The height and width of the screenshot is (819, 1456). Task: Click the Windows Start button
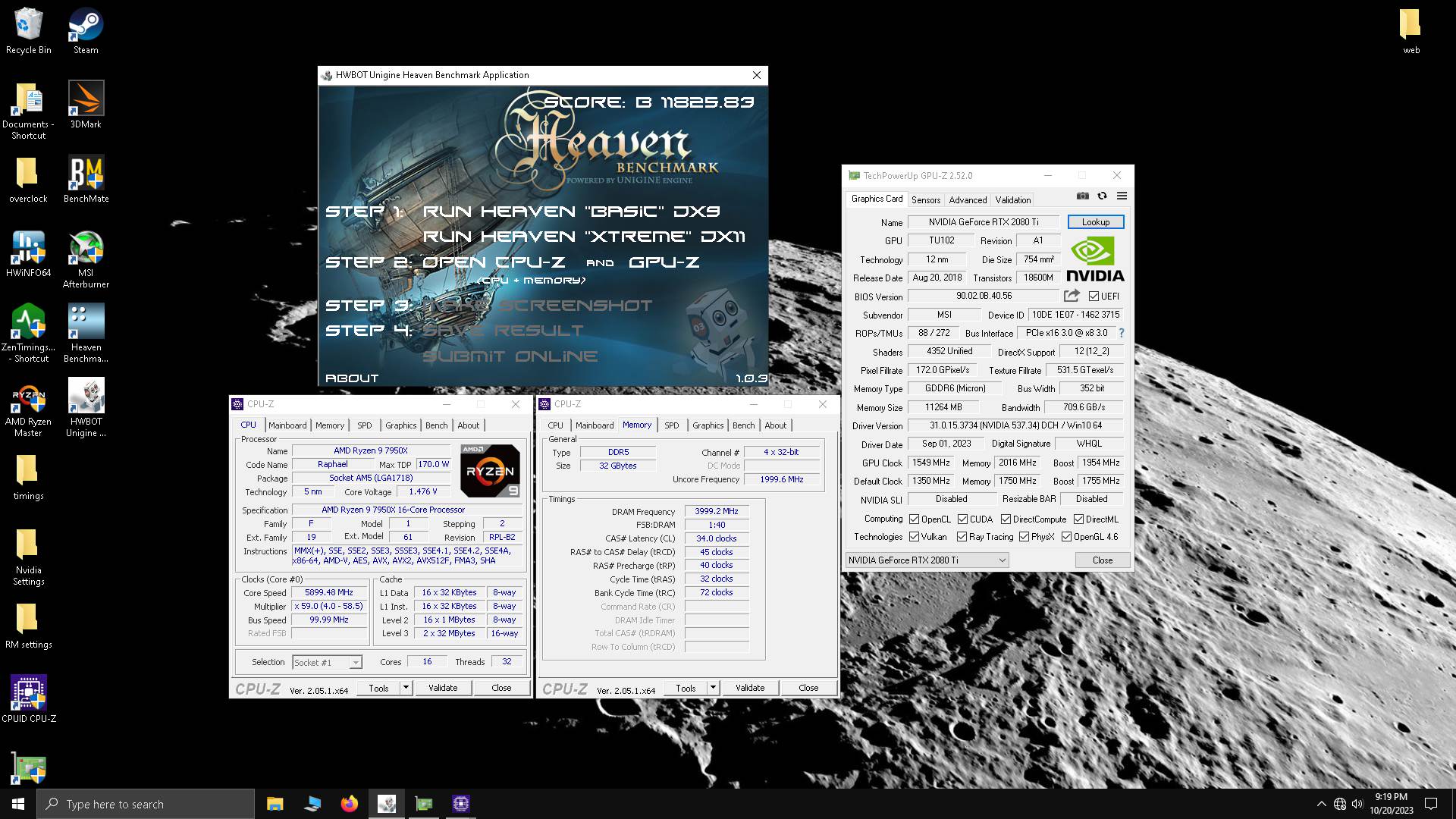click(18, 804)
